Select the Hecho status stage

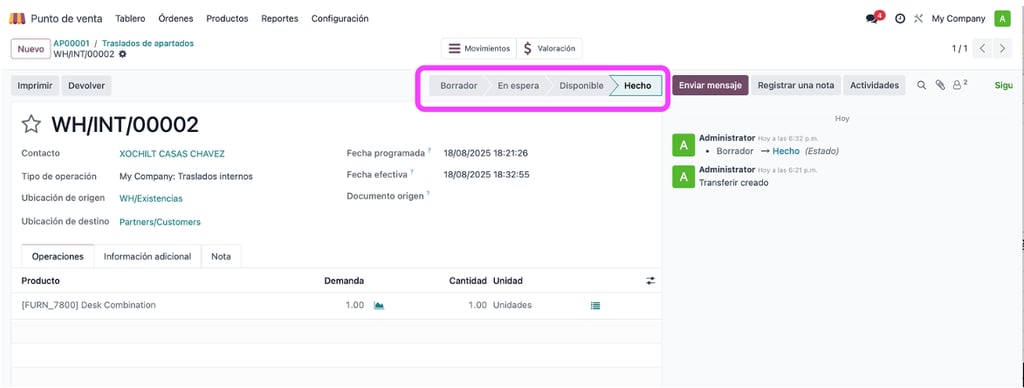coord(637,86)
